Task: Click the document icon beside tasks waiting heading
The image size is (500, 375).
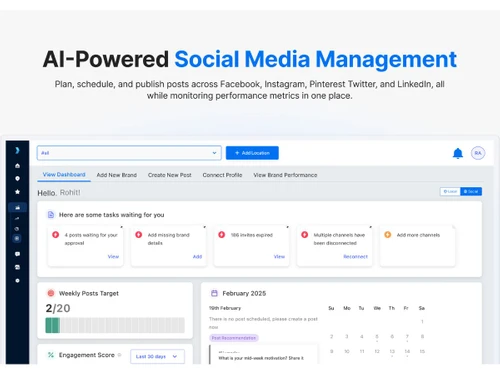Action: pyautogui.click(x=51, y=215)
